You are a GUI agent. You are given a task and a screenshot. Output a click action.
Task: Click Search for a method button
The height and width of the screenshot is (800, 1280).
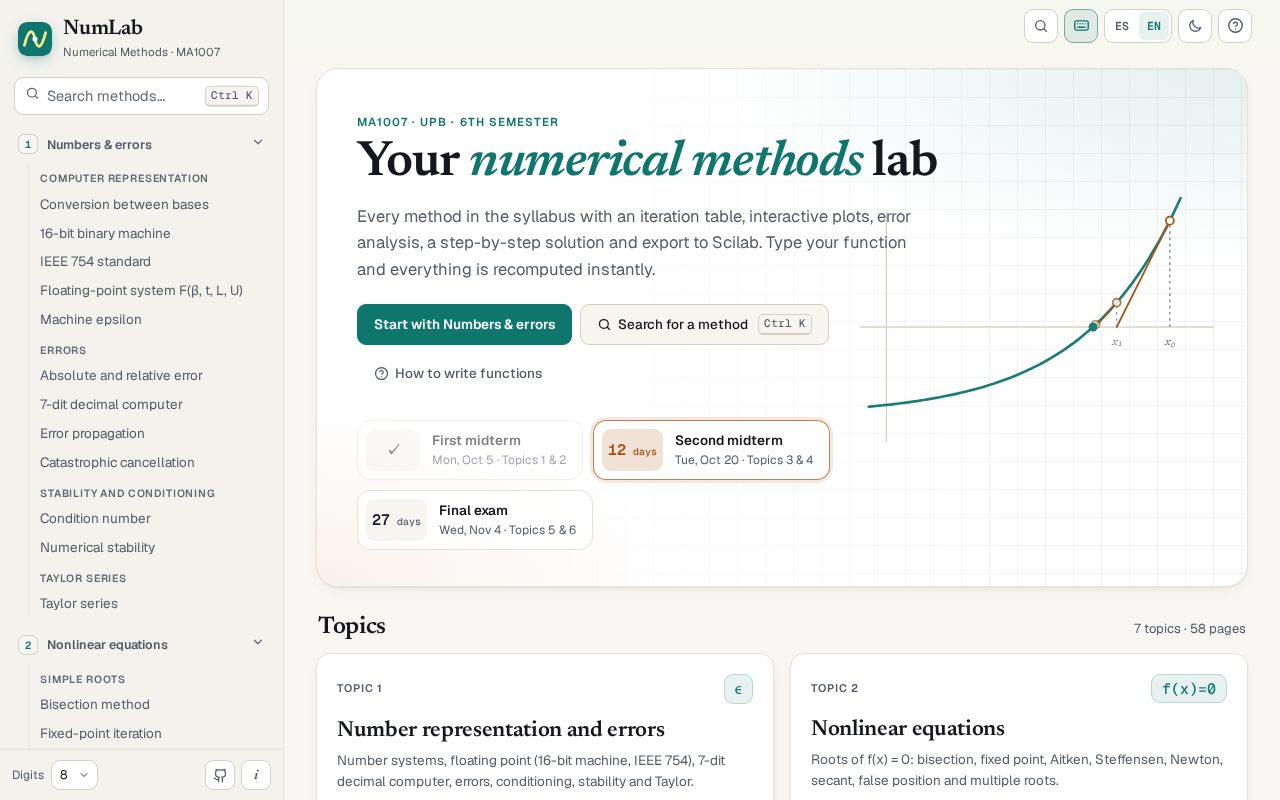click(704, 324)
